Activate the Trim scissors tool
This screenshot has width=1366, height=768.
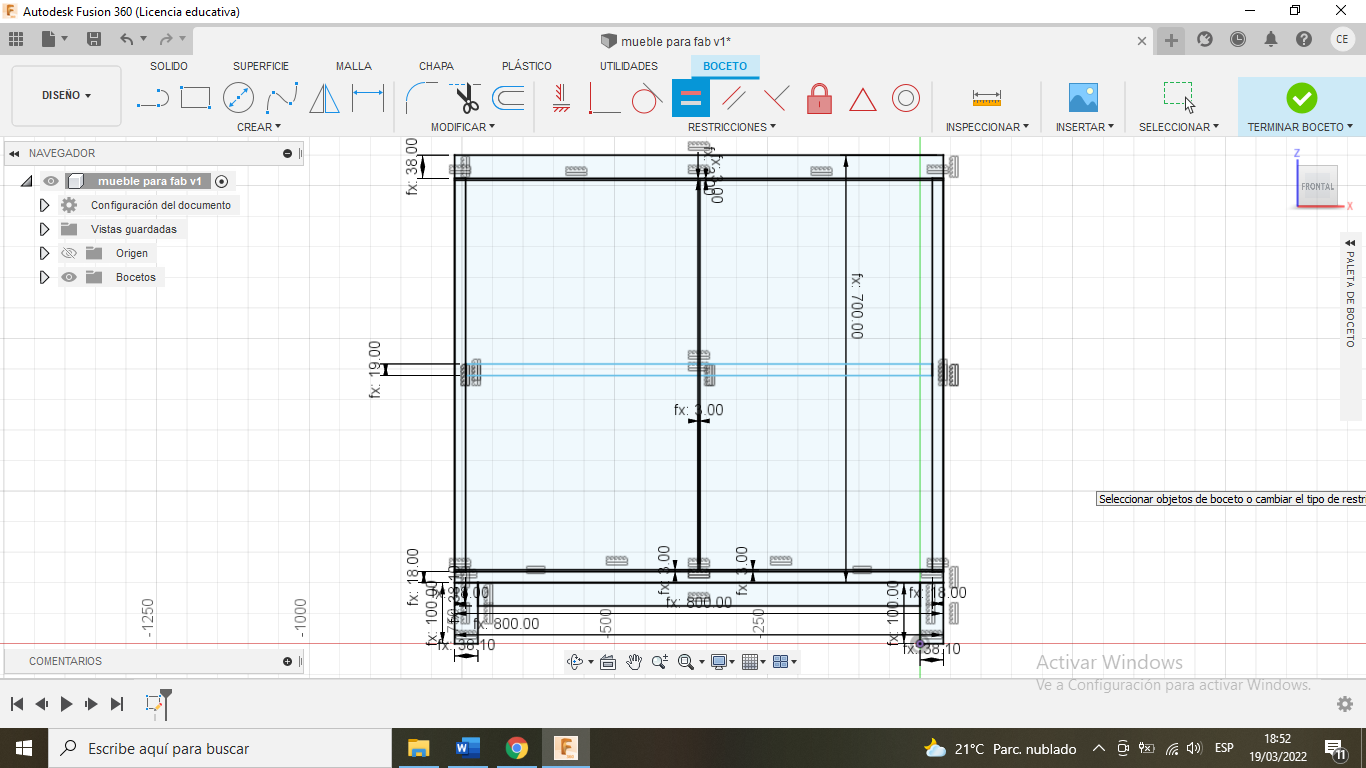[466, 98]
